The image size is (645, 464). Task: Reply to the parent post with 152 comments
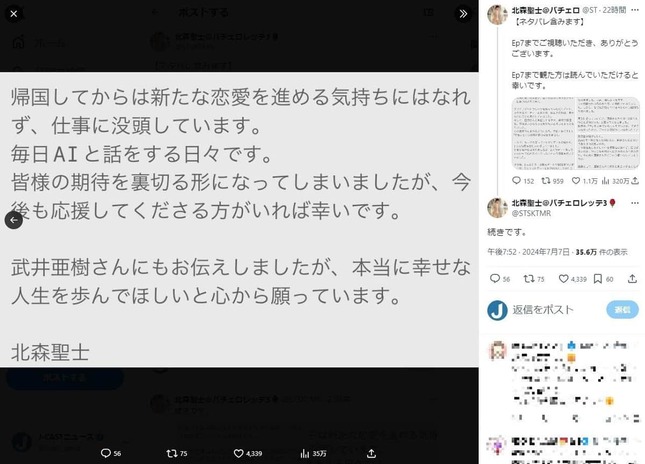[x=523, y=181]
